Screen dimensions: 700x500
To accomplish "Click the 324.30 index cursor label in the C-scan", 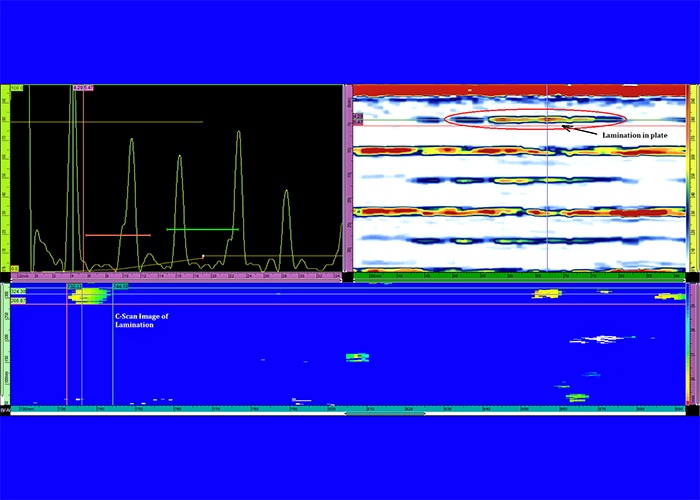I will pos(18,291).
